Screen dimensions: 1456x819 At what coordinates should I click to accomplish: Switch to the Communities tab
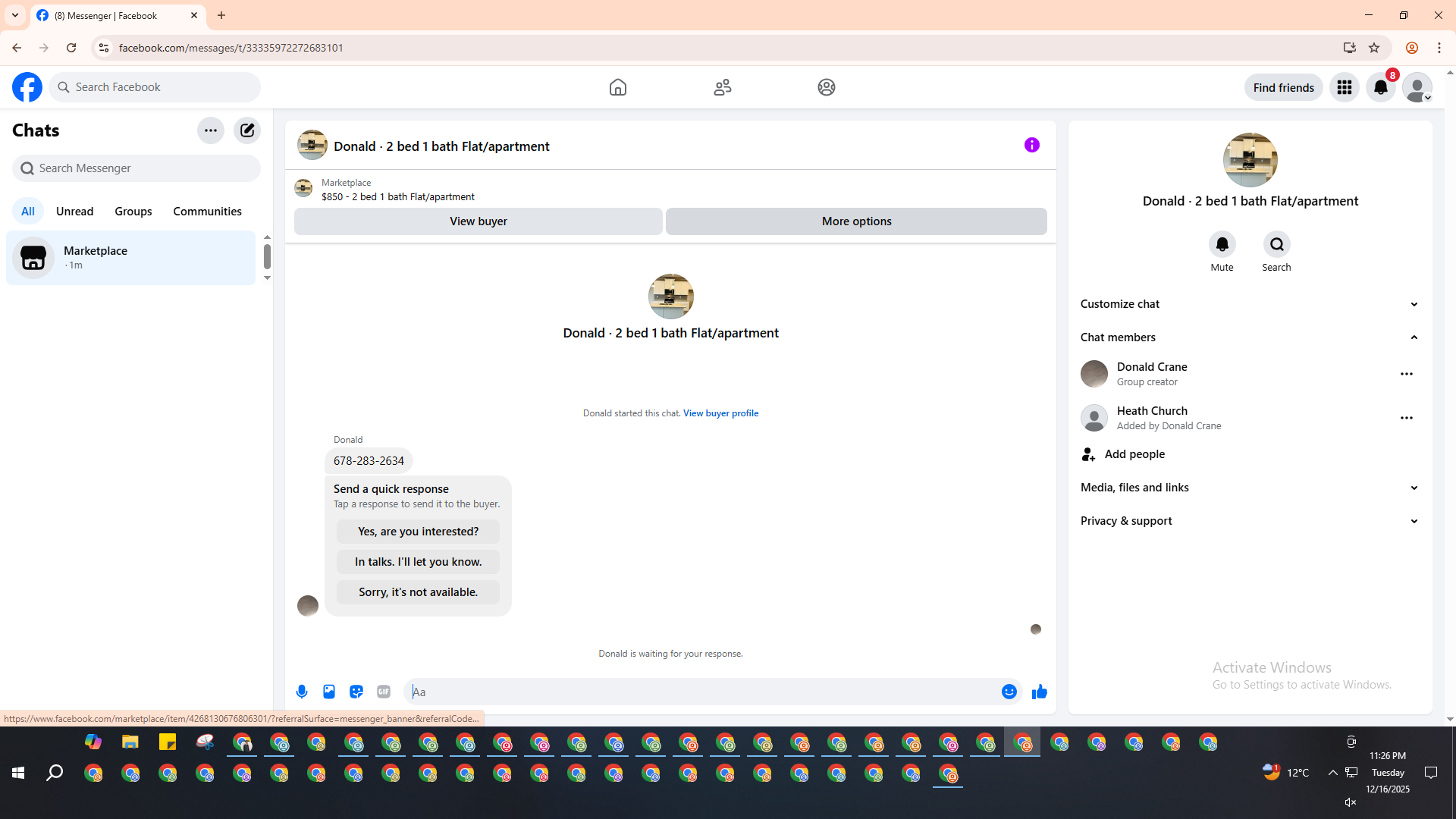[x=208, y=212]
